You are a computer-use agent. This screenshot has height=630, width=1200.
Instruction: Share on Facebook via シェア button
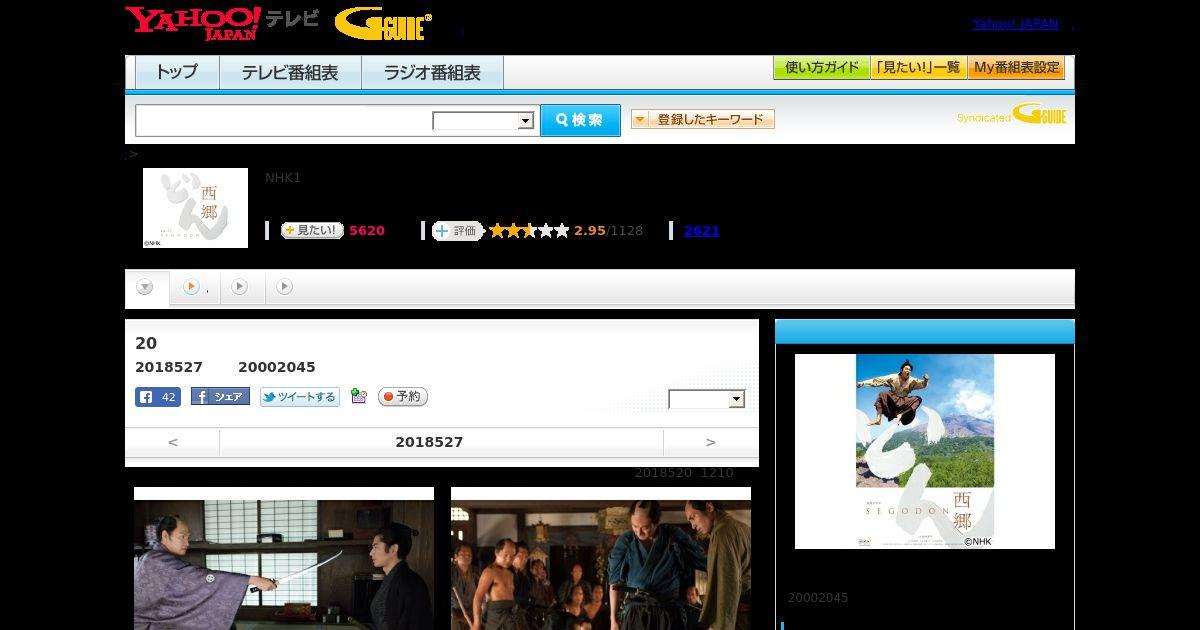220,397
